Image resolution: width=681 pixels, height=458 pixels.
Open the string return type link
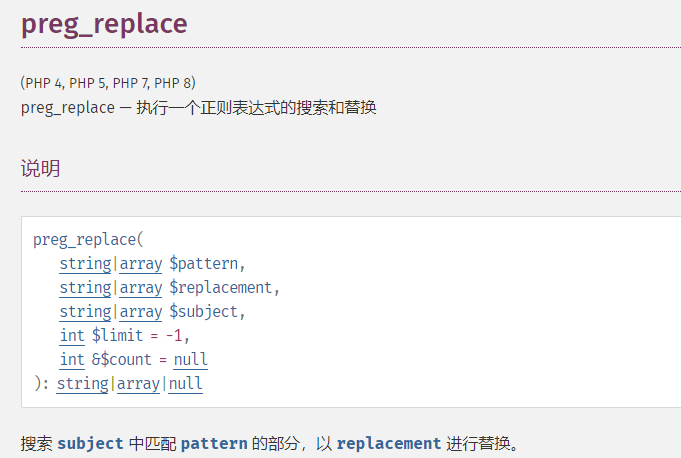tap(82, 384)
